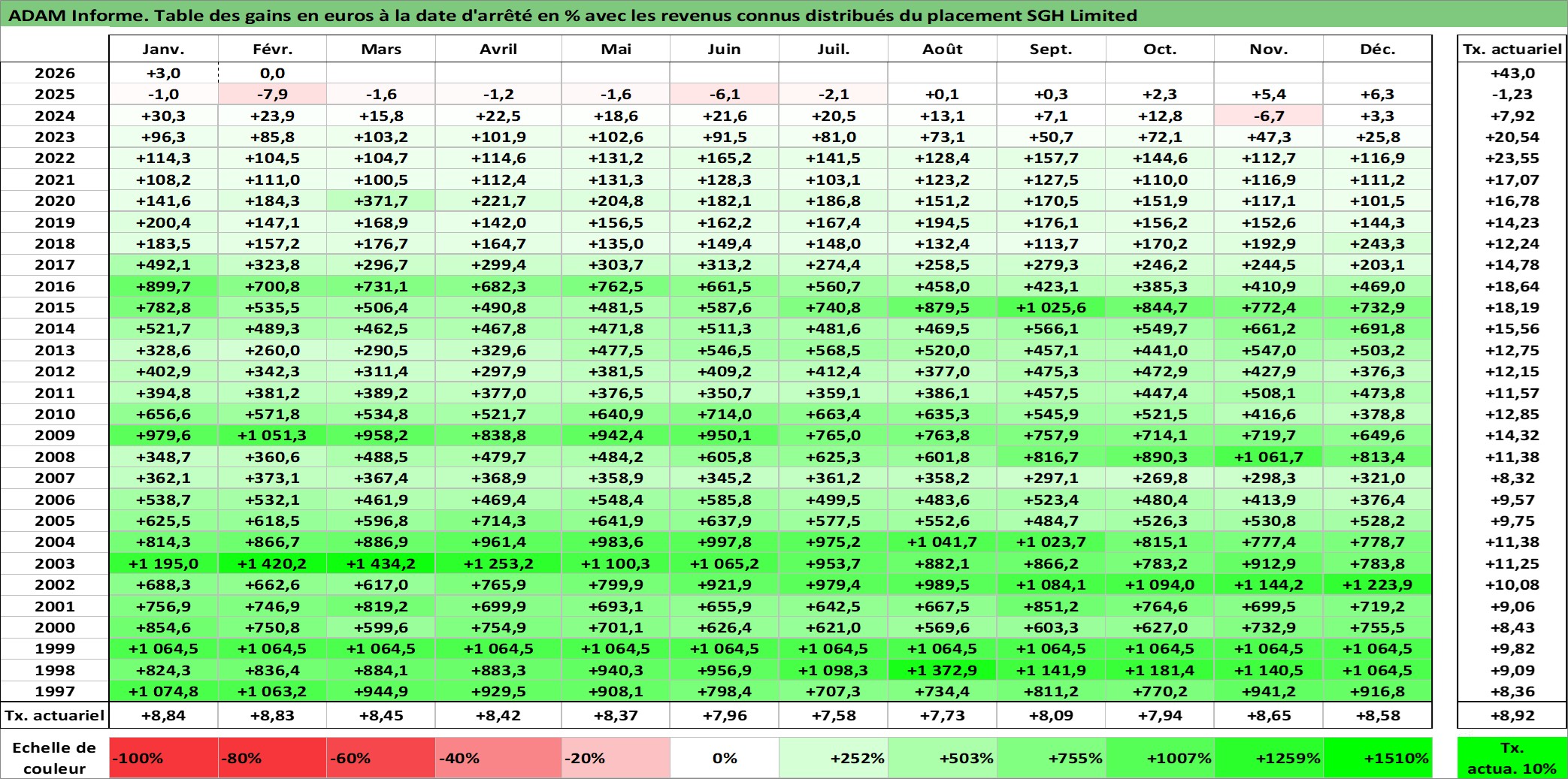This screenshot has height=779, width=1568.
Task: Click the +755% color scale cell
Action: [x=1052, y=758]
